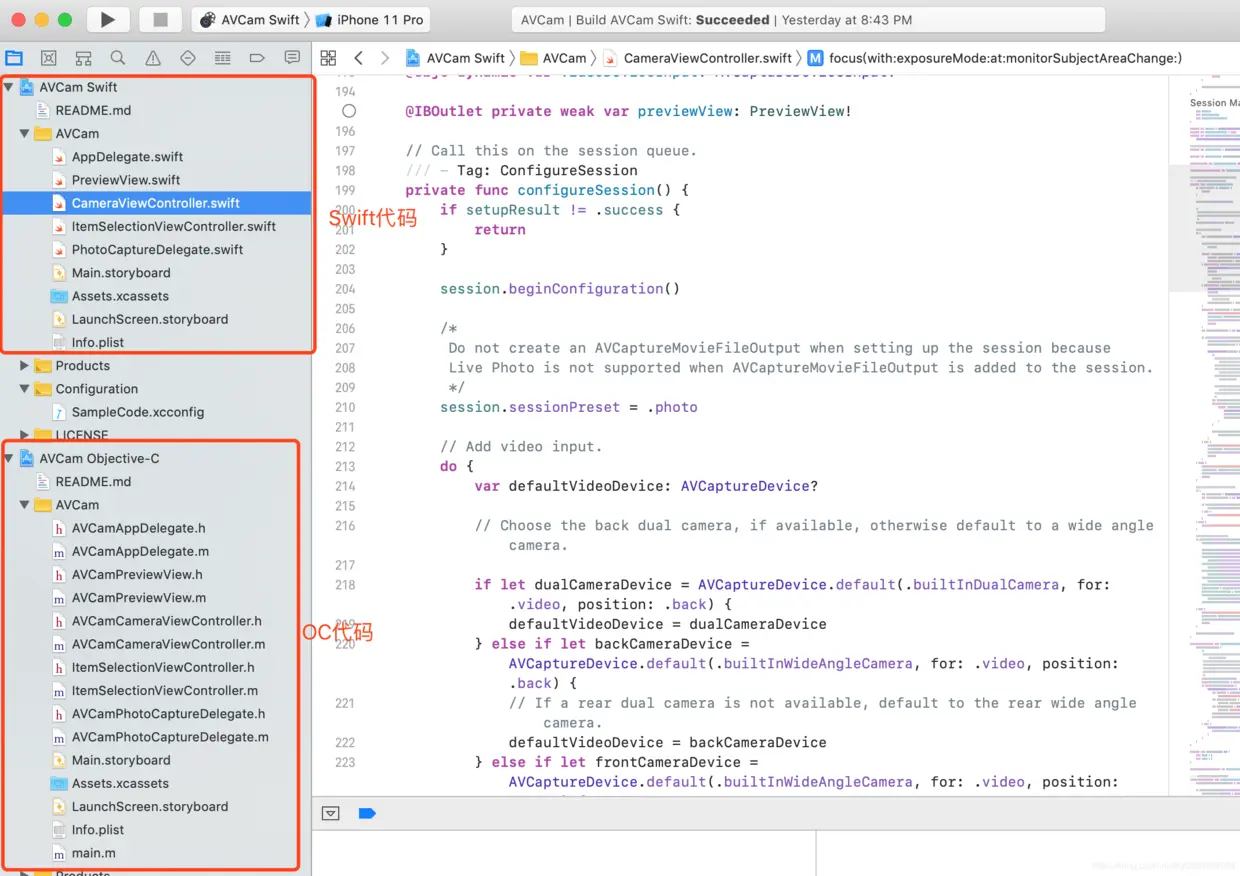Show the Project navigator

[14, 58]
